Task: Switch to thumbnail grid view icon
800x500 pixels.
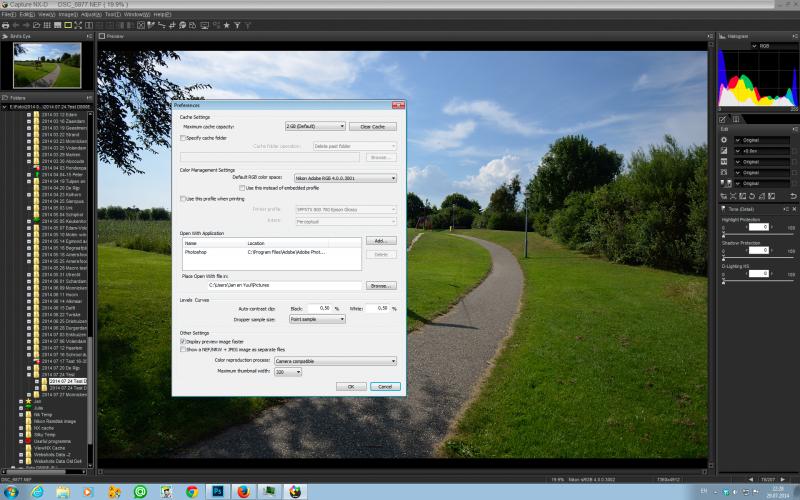Action: tap(47, 25)
